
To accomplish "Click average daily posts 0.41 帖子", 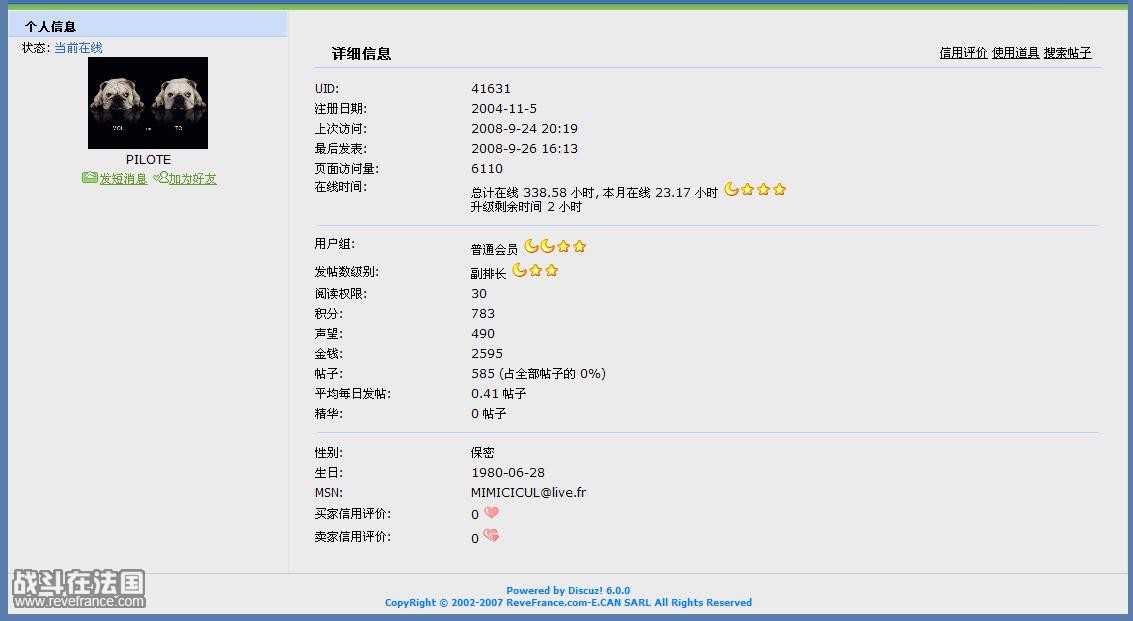I will pos(498,393).
